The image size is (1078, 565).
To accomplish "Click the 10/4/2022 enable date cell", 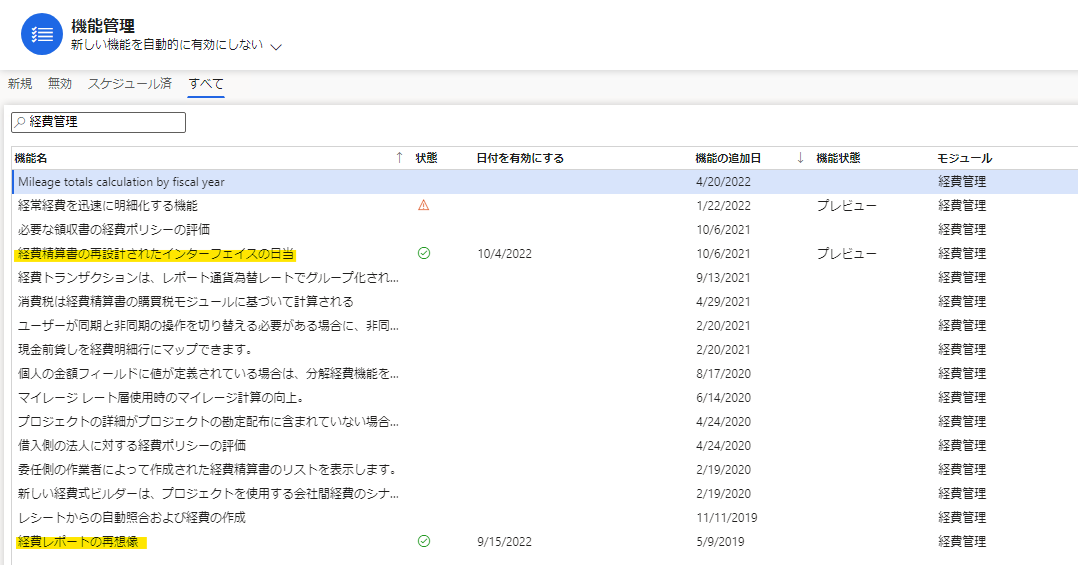I will pyautogui.click(x=505, y=254).
